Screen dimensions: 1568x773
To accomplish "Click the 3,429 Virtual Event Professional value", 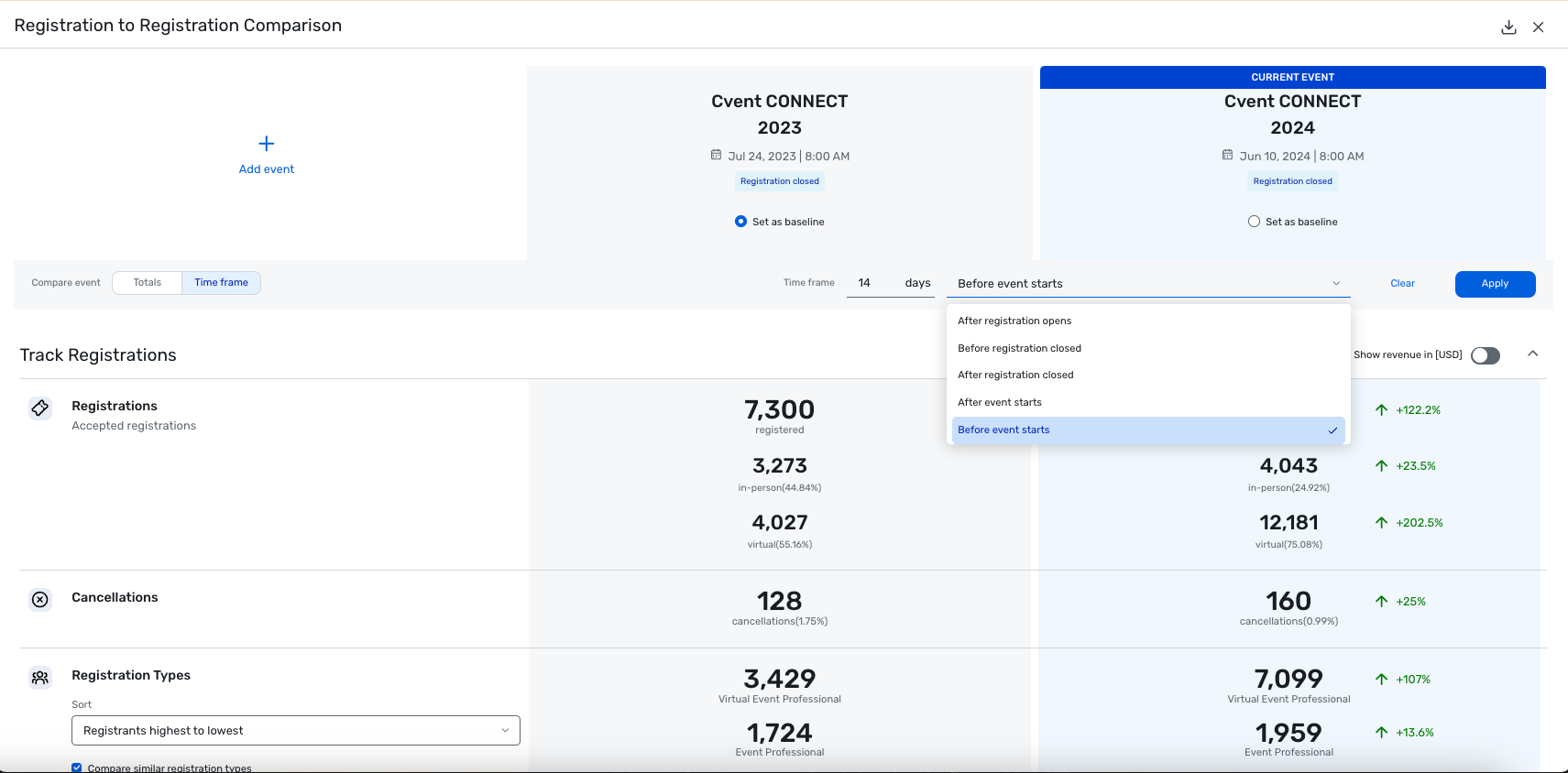I will tap(780, 679).
